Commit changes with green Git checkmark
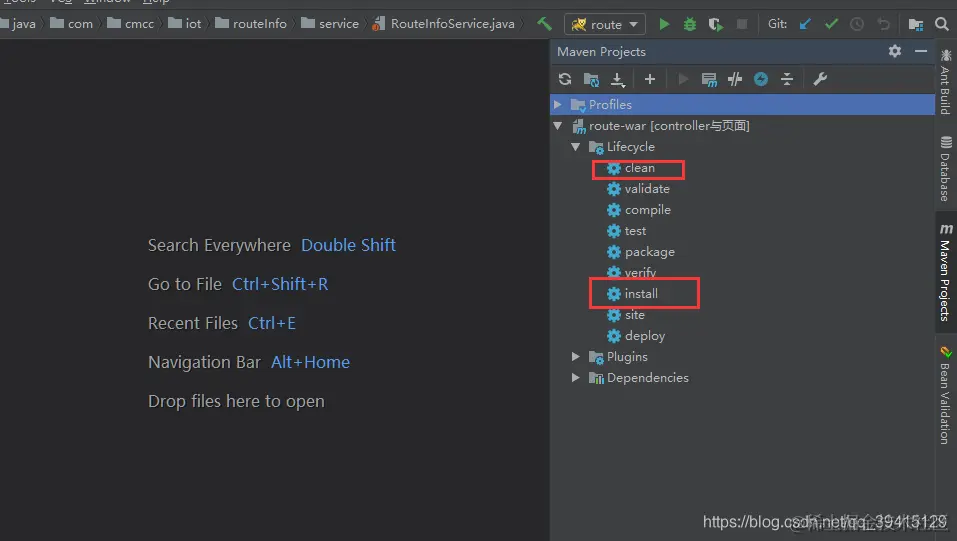The height and width of the screenshot is (541, 957). (x=831, y=24)
